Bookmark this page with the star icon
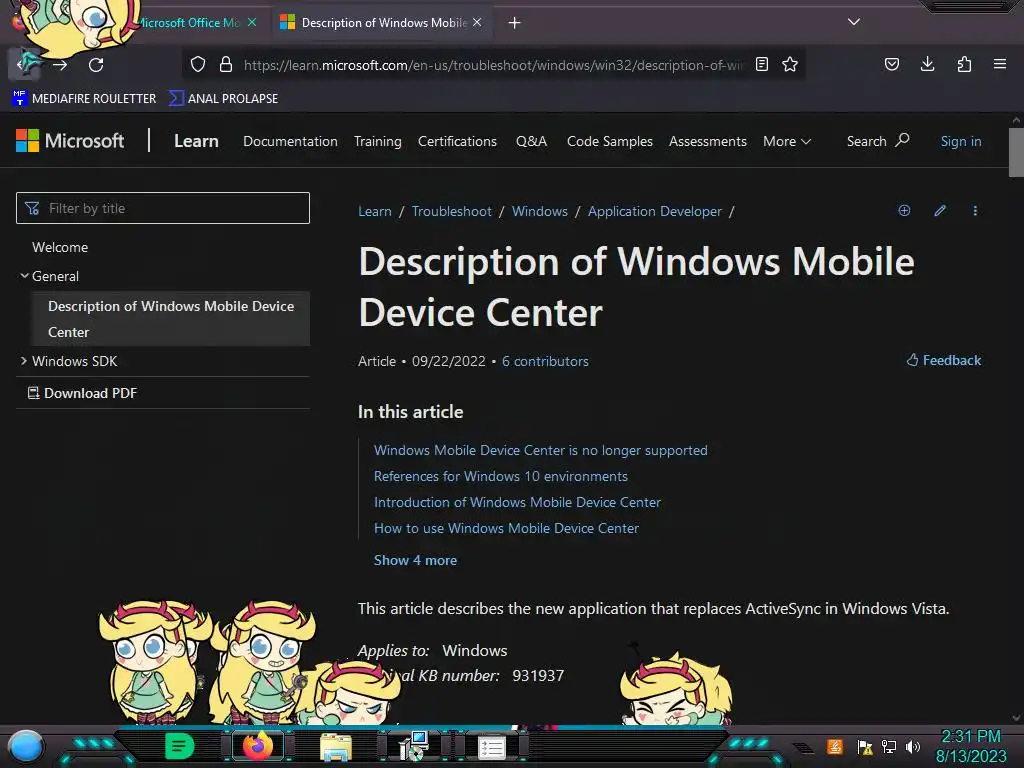 (790, 64)
